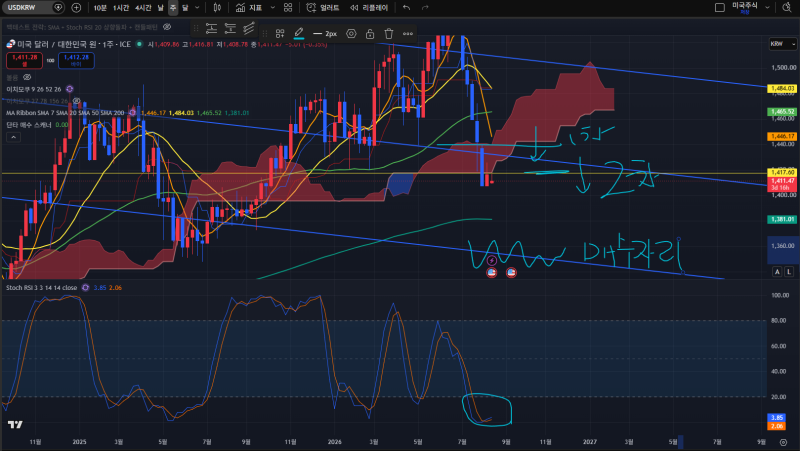Change the brush line color swatch

point(299,34)
